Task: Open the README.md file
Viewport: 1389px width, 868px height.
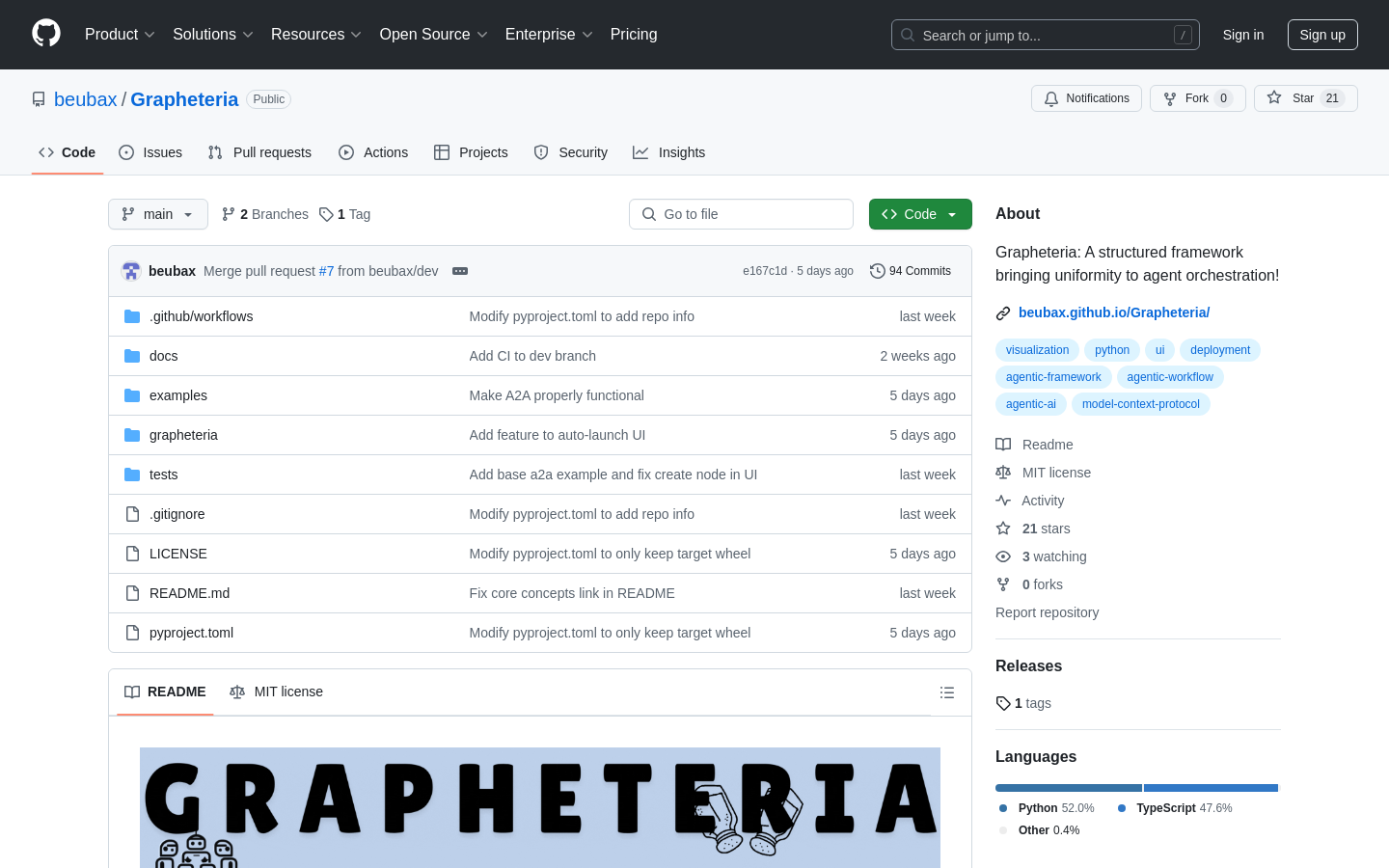Action: 190,593
